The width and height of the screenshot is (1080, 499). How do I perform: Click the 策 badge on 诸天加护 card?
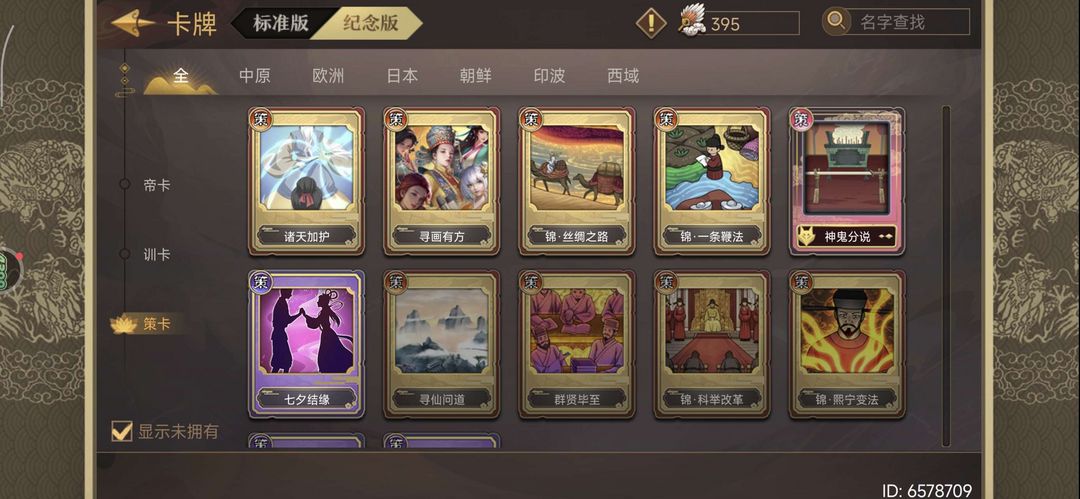pos(261,119)
